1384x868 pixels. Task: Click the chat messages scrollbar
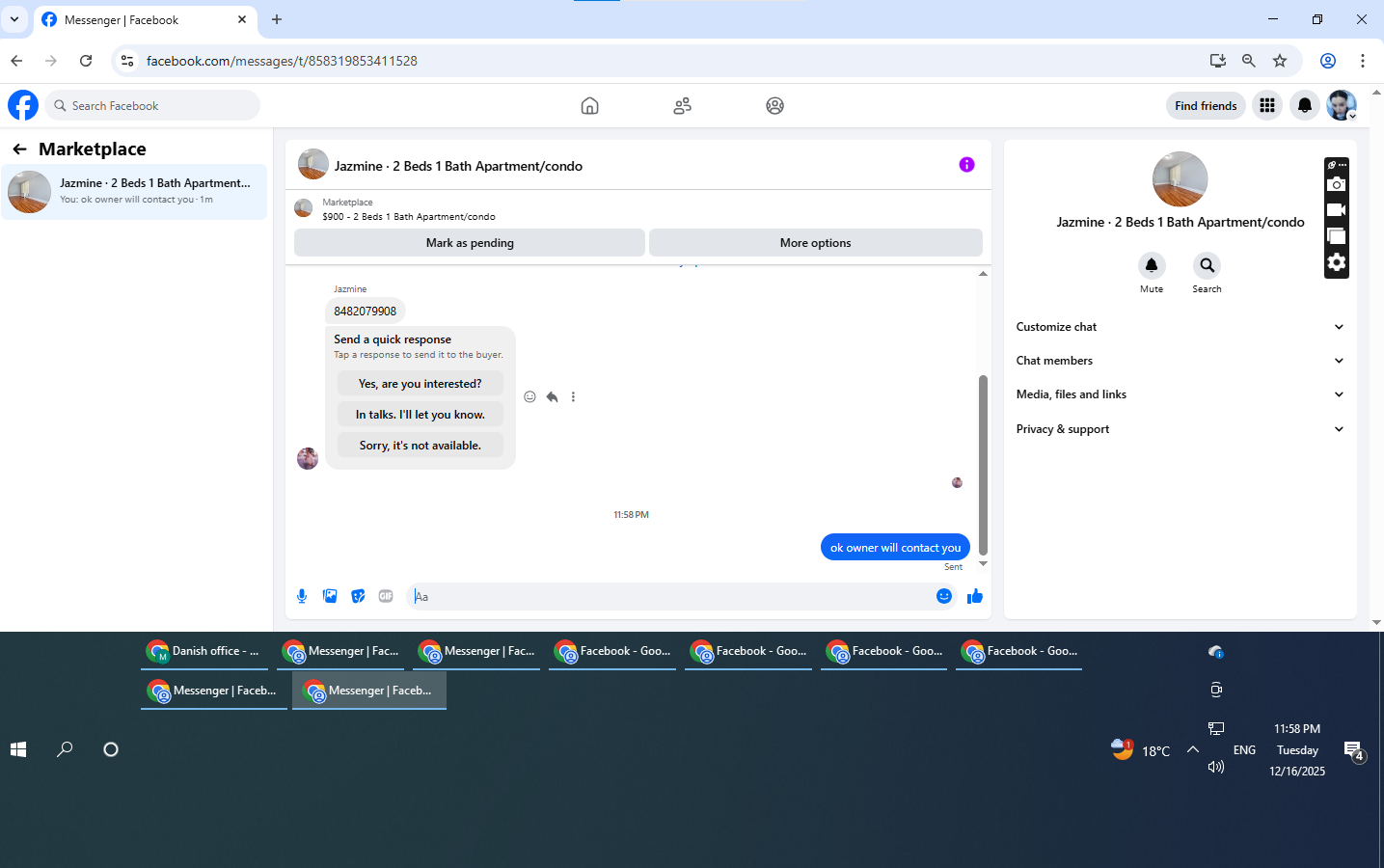pos(983,465)
